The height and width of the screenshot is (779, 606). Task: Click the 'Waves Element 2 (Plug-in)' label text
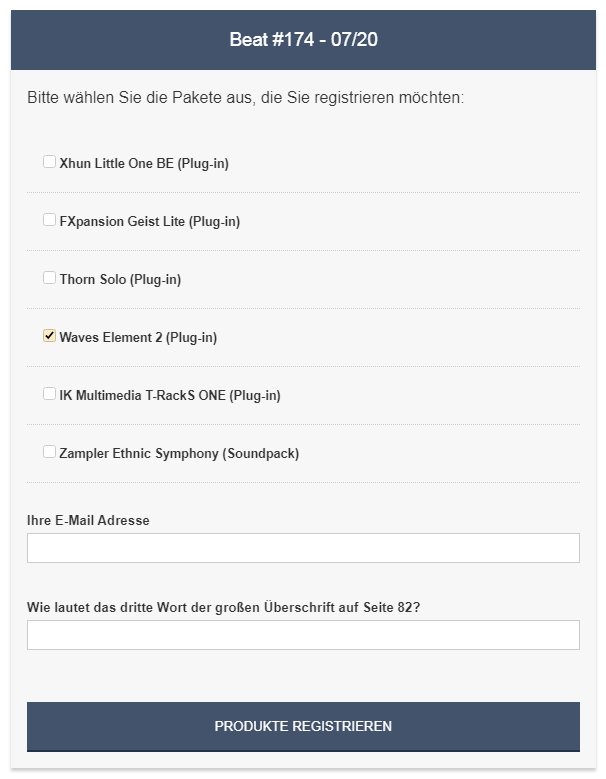[x=138, y=337]
